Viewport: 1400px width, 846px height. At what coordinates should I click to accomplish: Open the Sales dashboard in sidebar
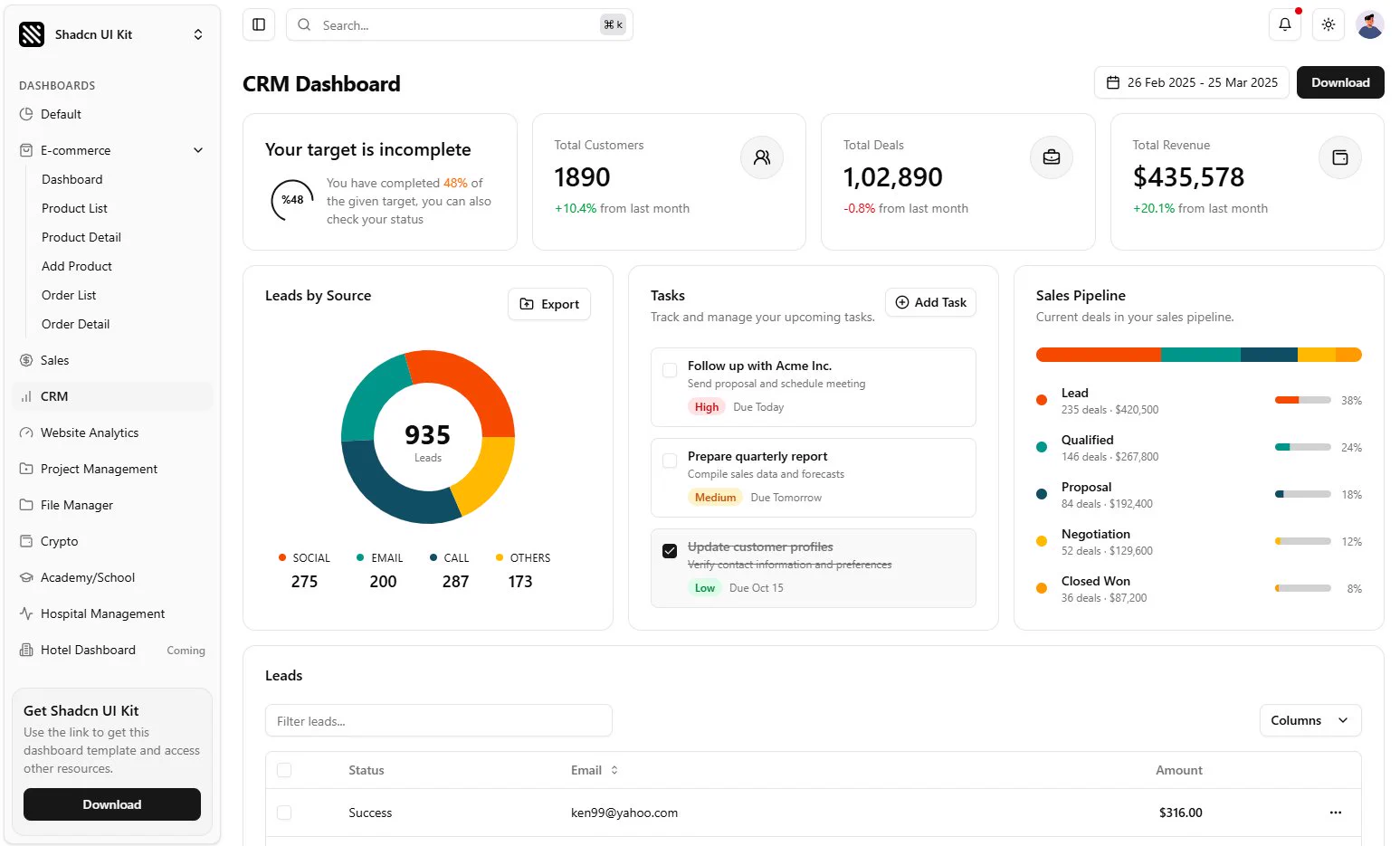coord(112,360)
